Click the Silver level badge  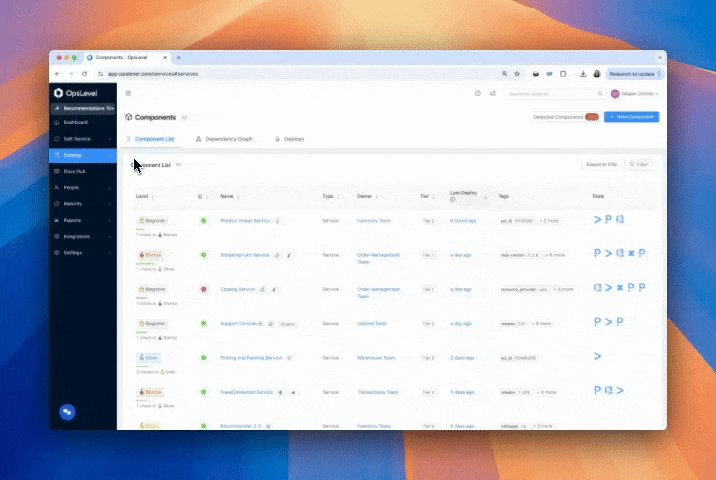[148, 358]
